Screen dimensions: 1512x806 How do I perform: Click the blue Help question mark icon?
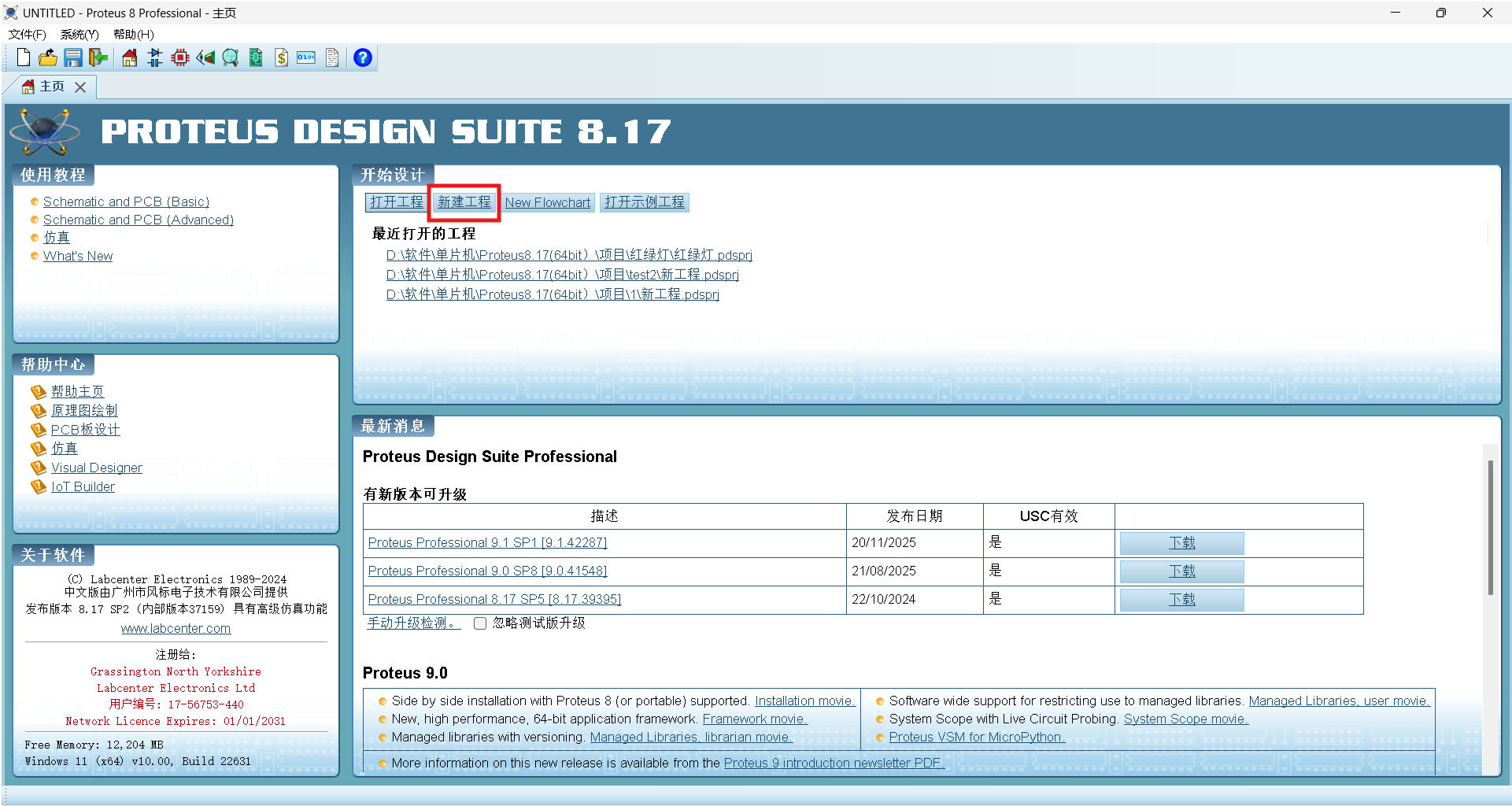coord(363,57)
